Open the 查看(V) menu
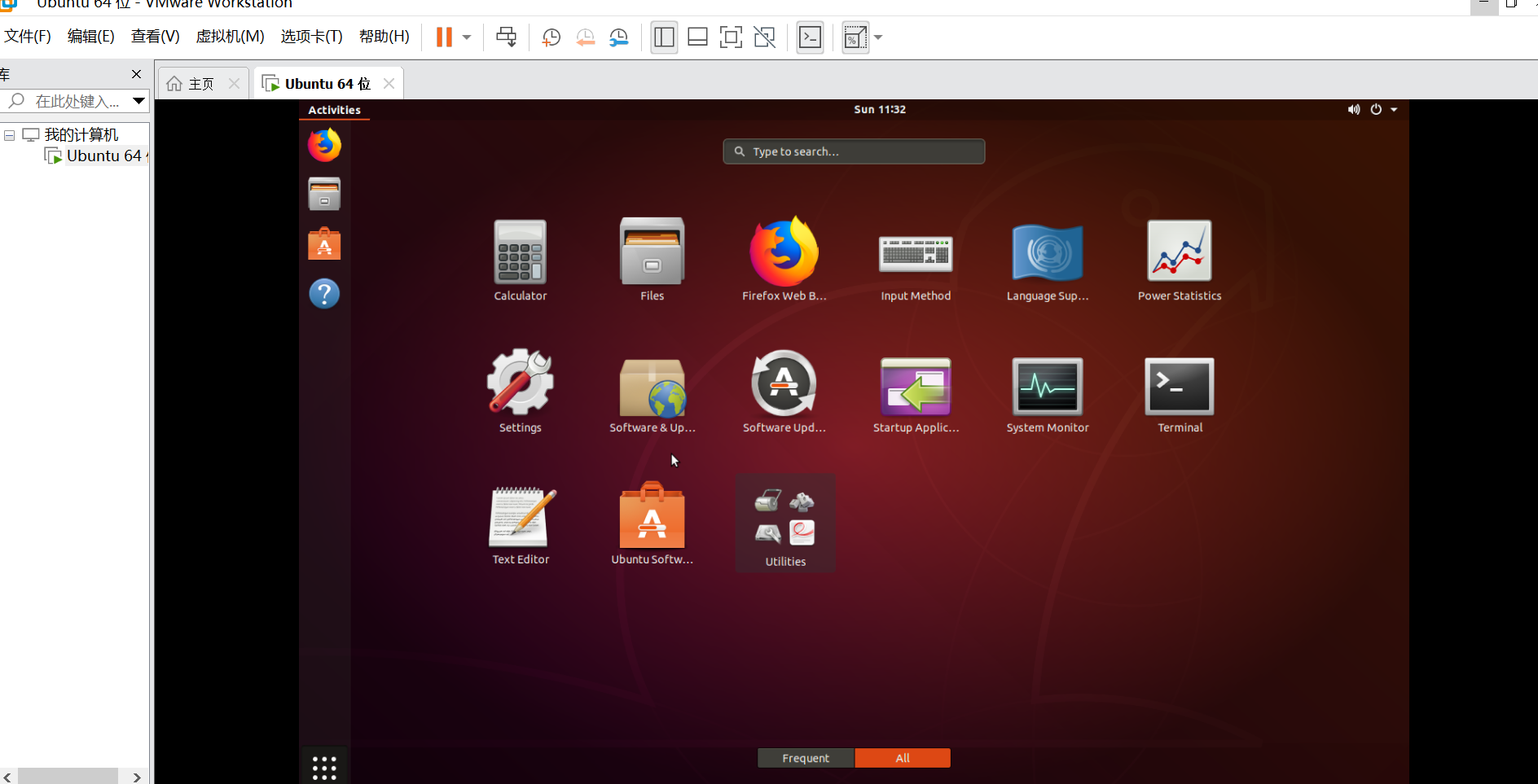 (x=155, y=37)
